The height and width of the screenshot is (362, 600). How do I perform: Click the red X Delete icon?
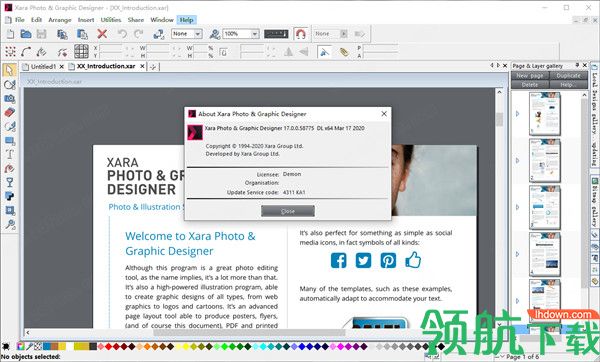point(102,34)
